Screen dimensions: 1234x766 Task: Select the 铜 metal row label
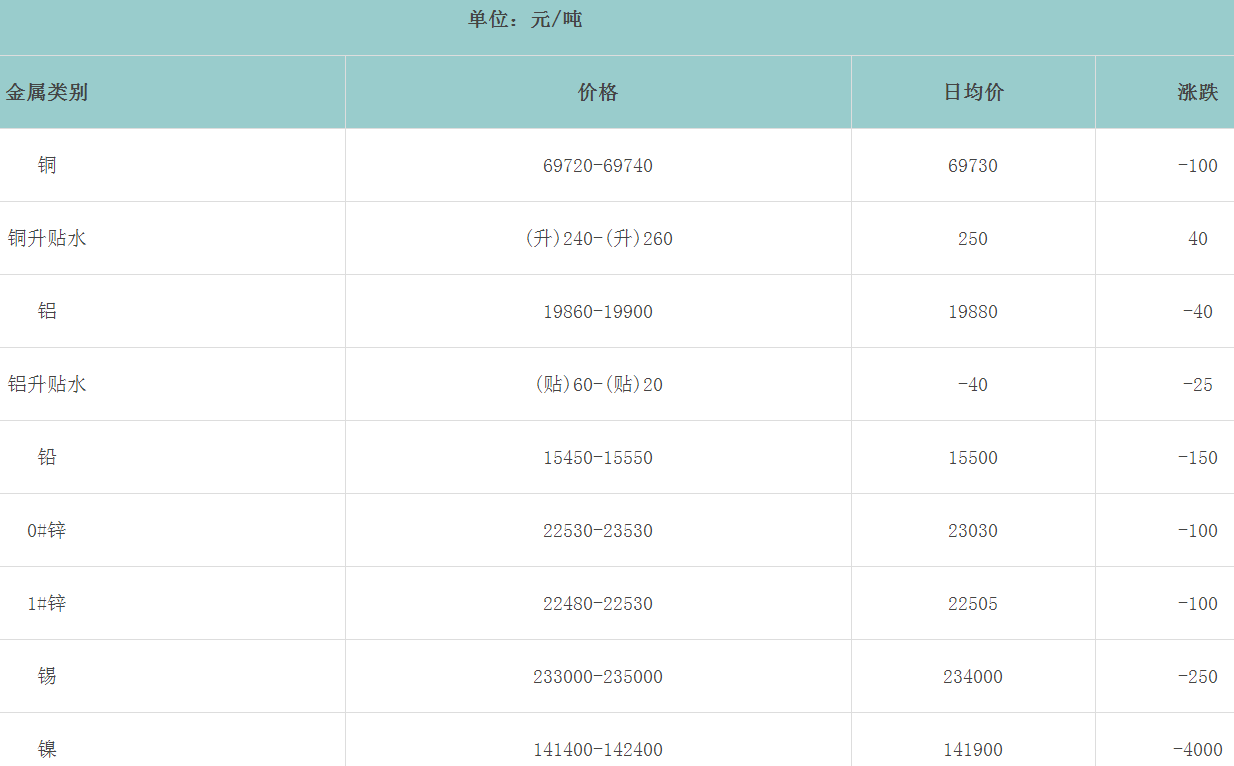point(47,165)
